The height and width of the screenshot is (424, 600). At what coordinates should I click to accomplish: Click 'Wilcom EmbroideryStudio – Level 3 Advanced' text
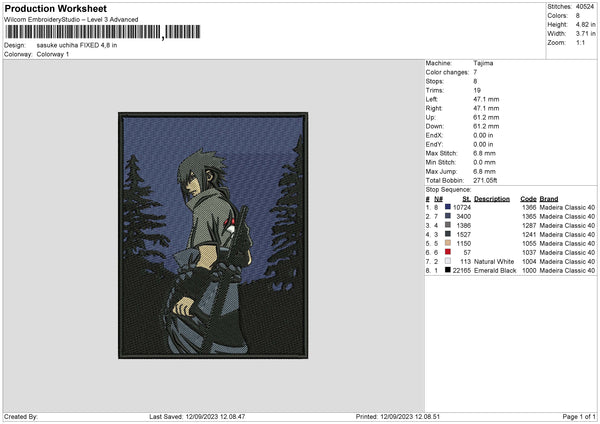tap(71, 20)
